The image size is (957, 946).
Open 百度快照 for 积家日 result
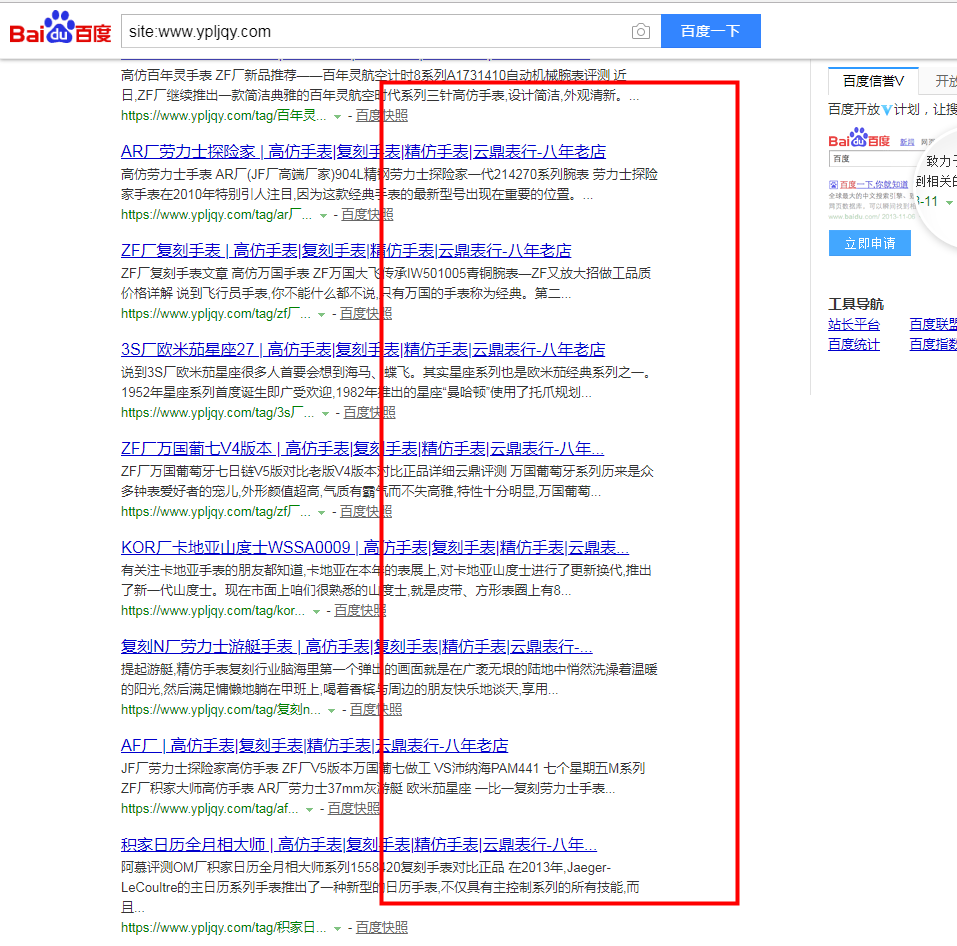coord(381,928)
